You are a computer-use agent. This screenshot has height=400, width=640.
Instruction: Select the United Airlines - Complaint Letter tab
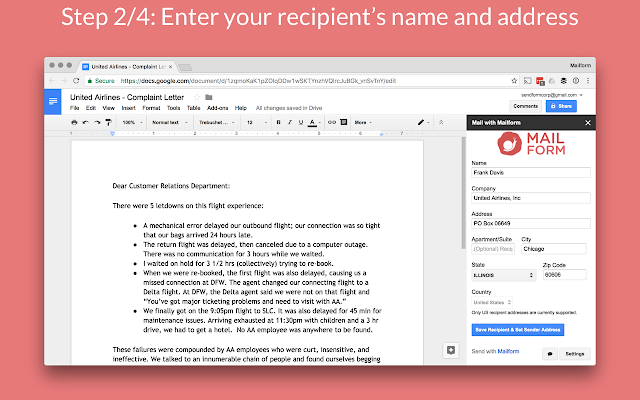point(127,67)
